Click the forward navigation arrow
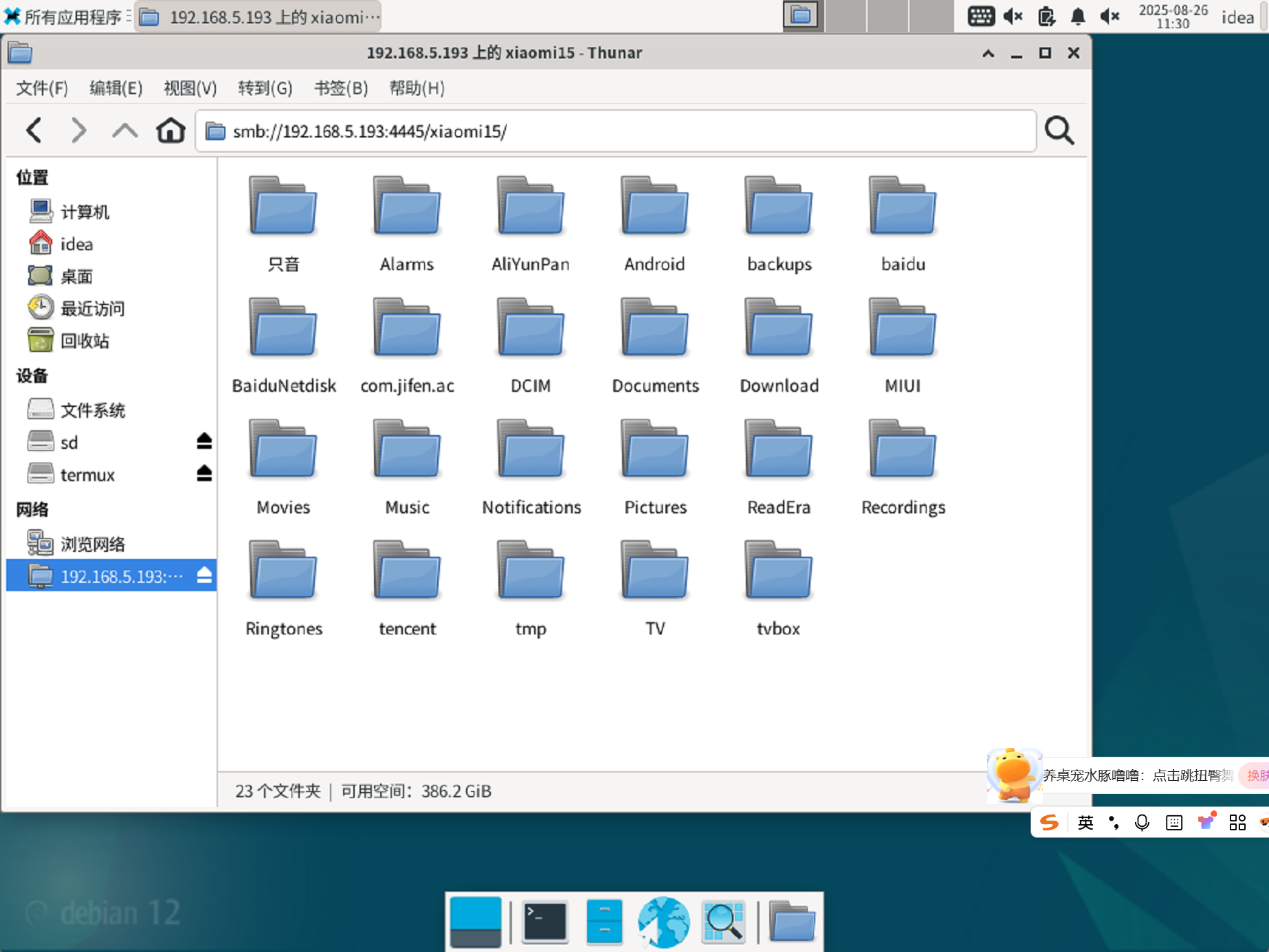This screenshot has width=1269, height=952. pyautogui.click(x=79, y=131)
